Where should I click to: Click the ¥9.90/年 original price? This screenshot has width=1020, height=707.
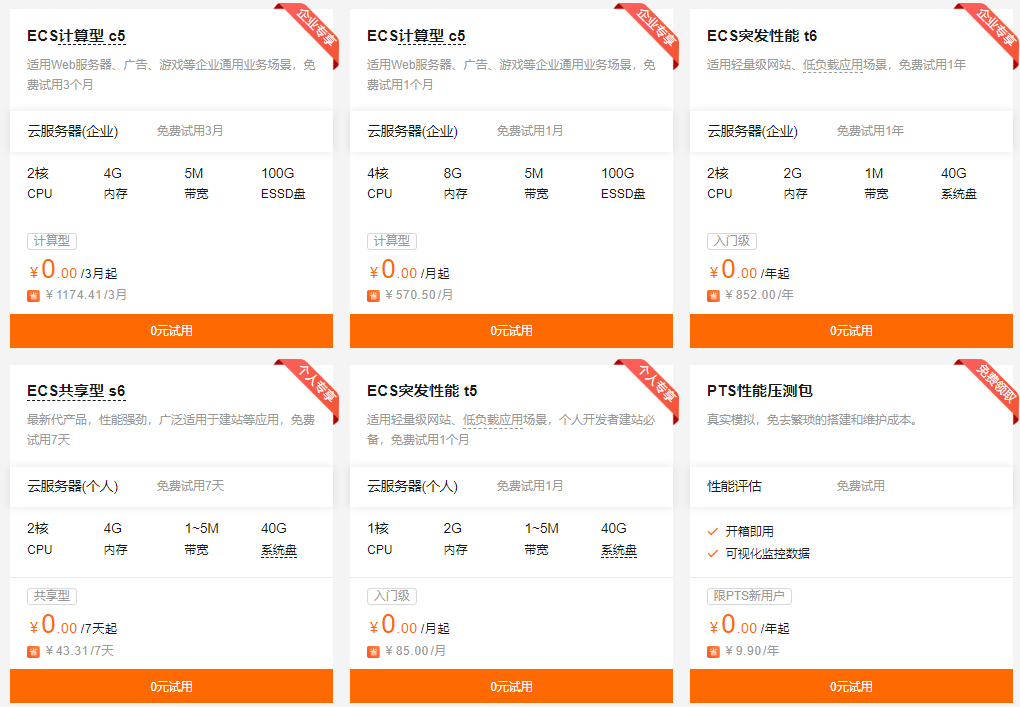point(752,651)
